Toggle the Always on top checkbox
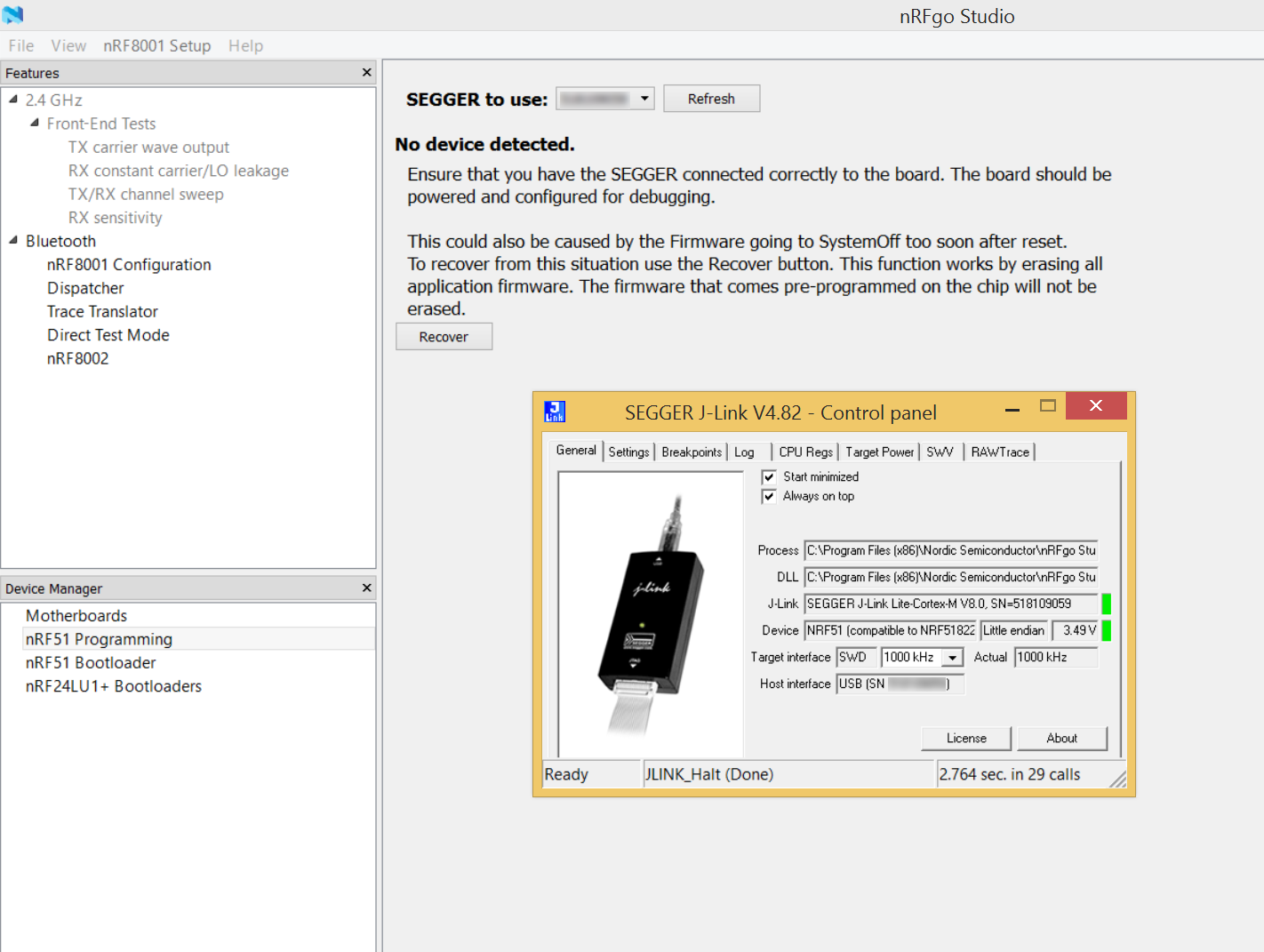 (x=769, y=497)
